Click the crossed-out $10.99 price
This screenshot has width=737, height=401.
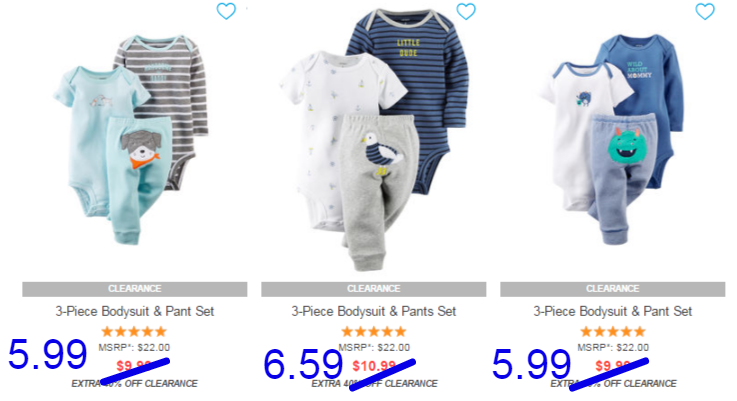click(374, 366)
